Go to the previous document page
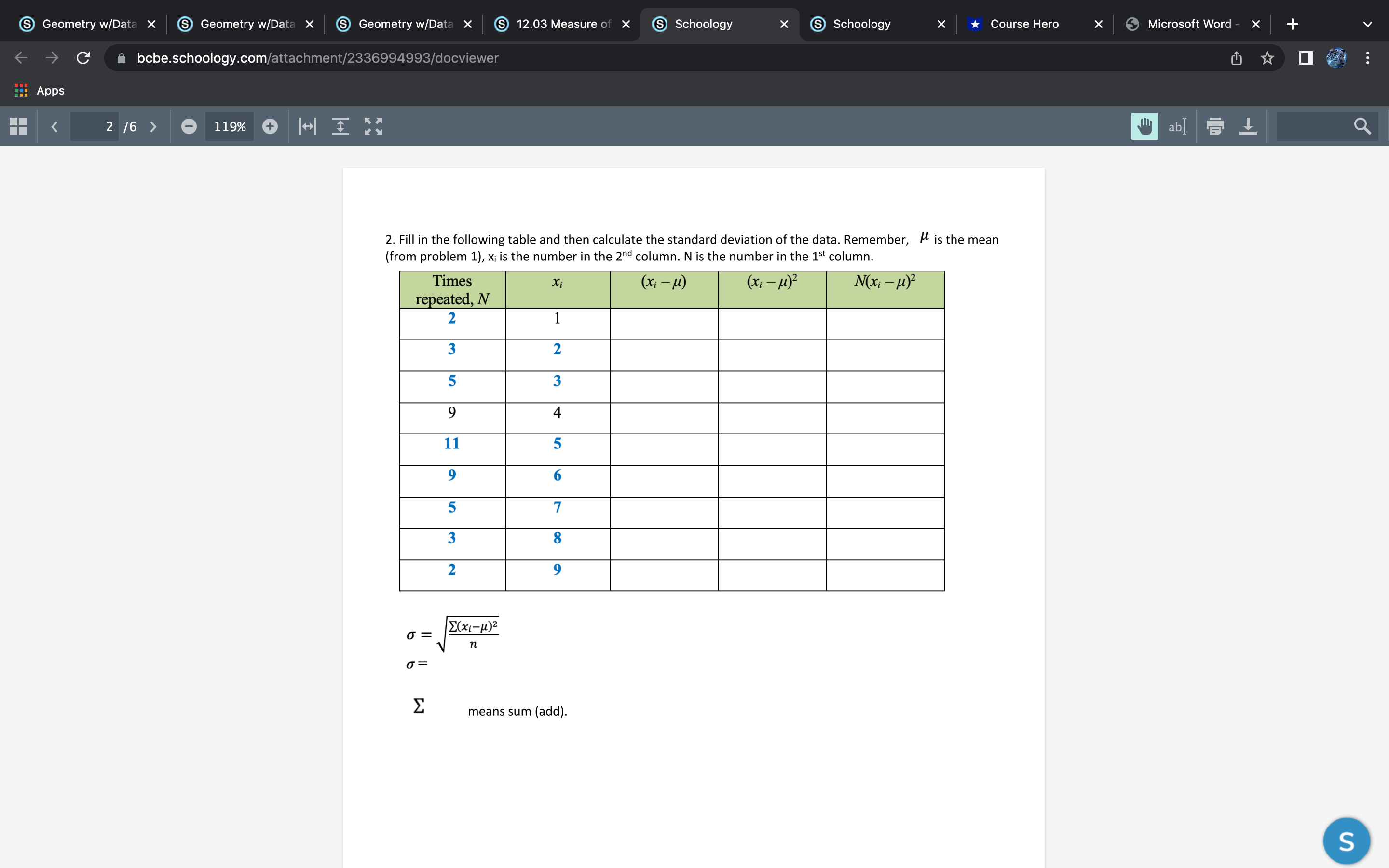 point(54,126)
